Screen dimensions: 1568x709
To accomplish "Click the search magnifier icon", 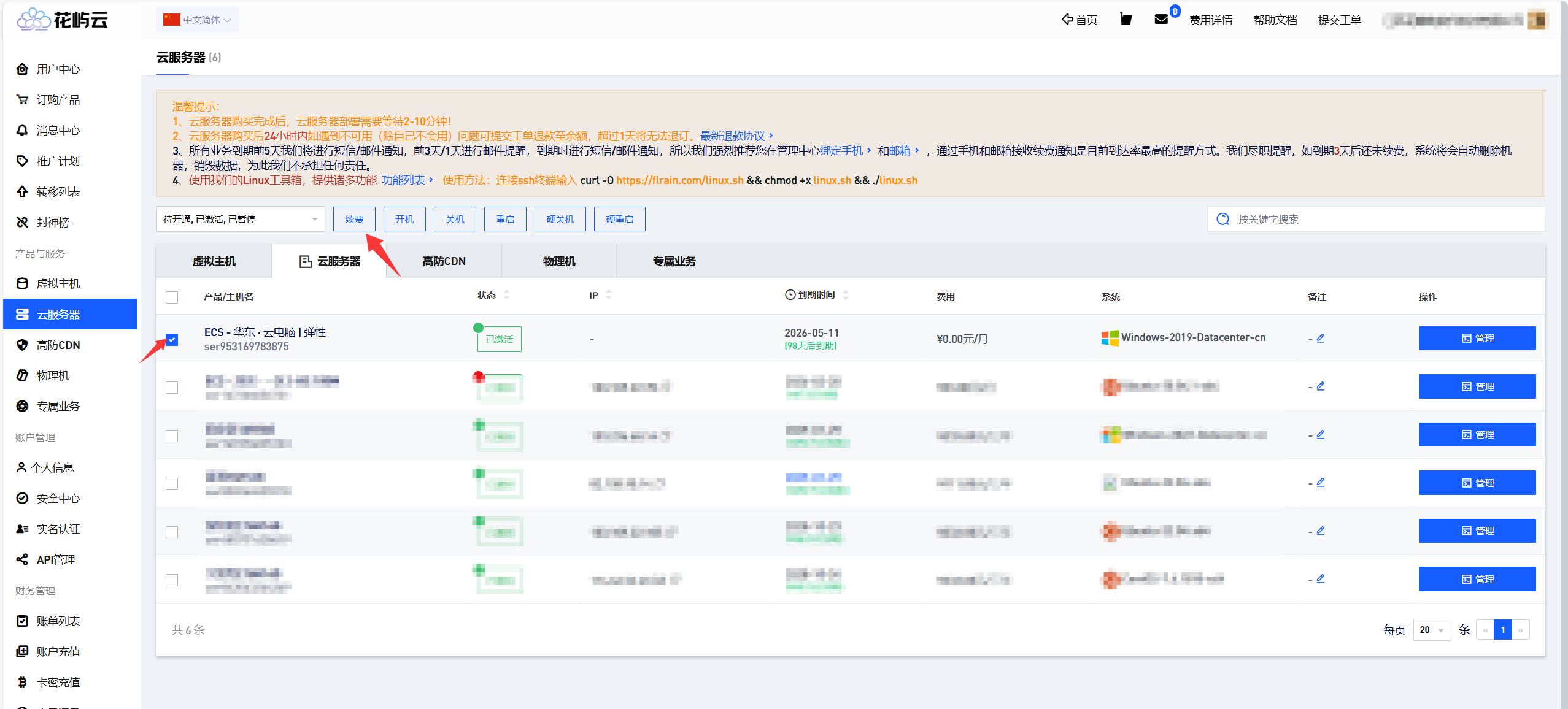I will 1222,219.
